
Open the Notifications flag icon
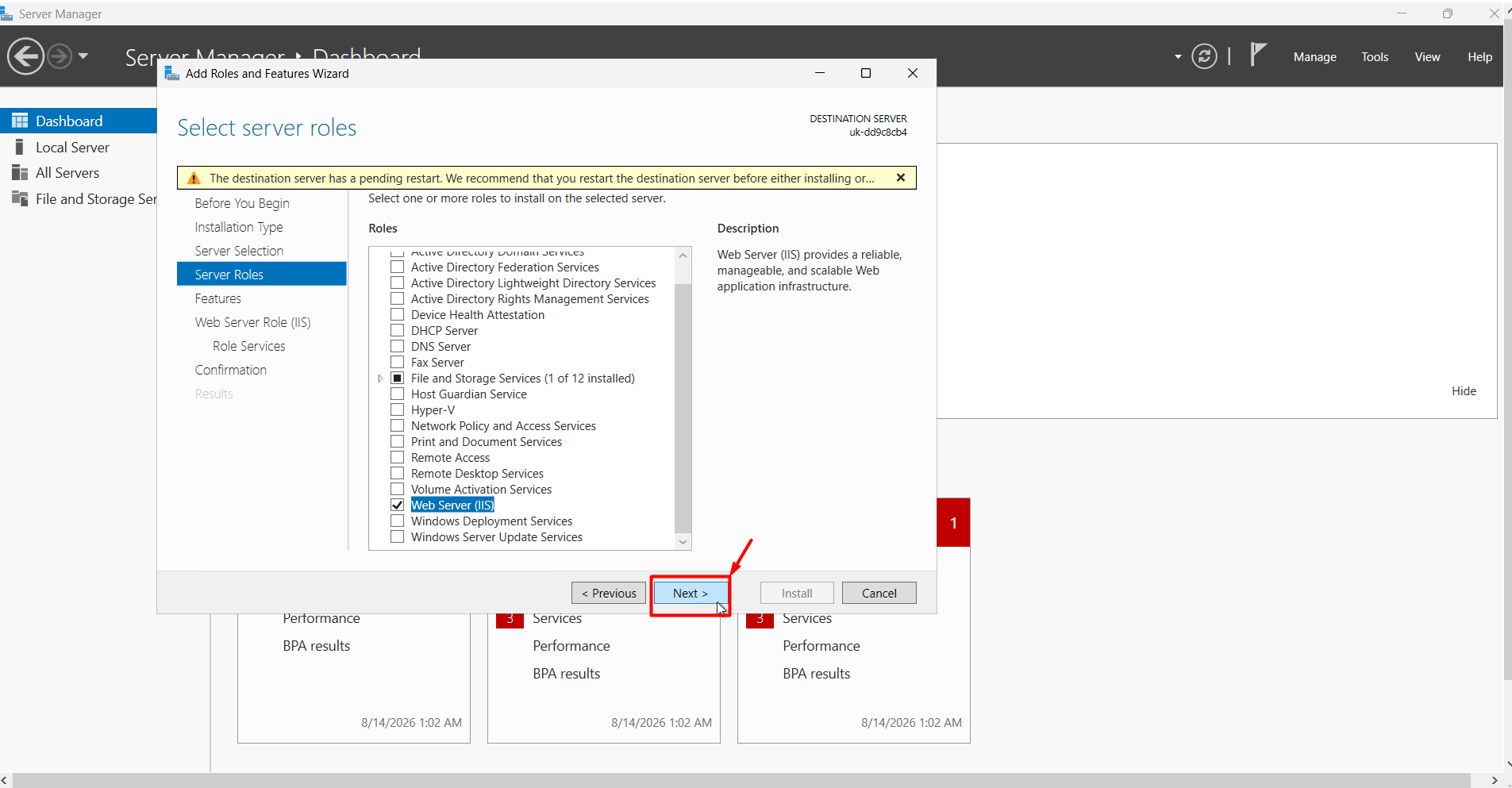pos(1258,55)
